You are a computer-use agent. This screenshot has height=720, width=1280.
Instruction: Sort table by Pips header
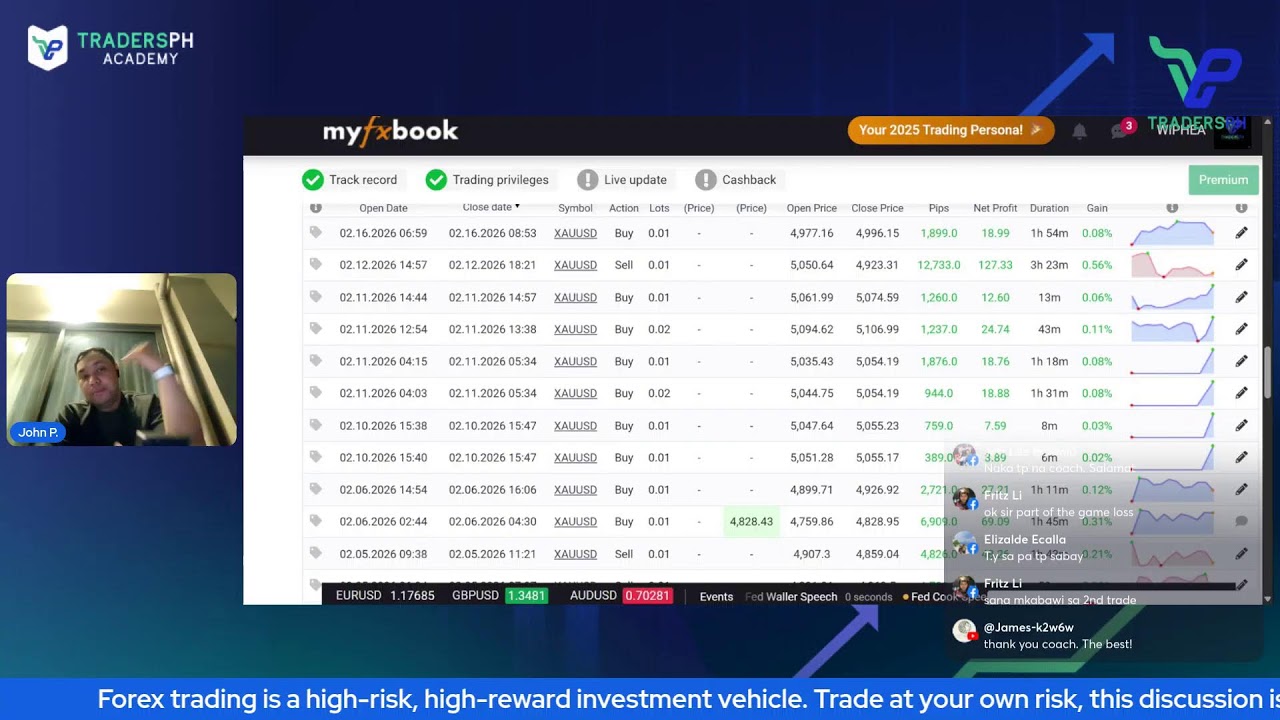[938, 208]
